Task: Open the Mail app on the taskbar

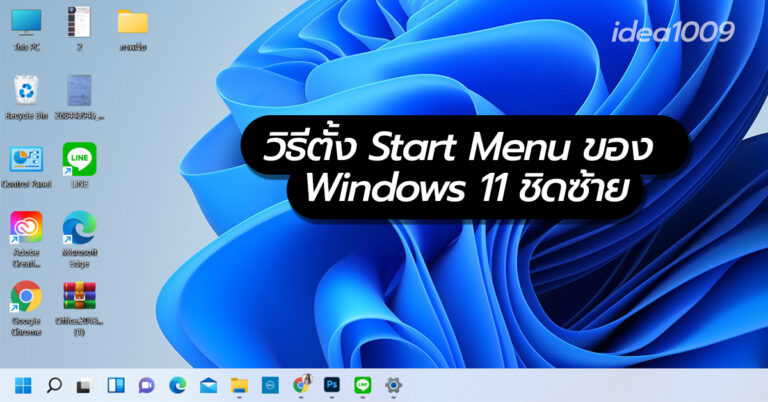Action: point(208,384)
